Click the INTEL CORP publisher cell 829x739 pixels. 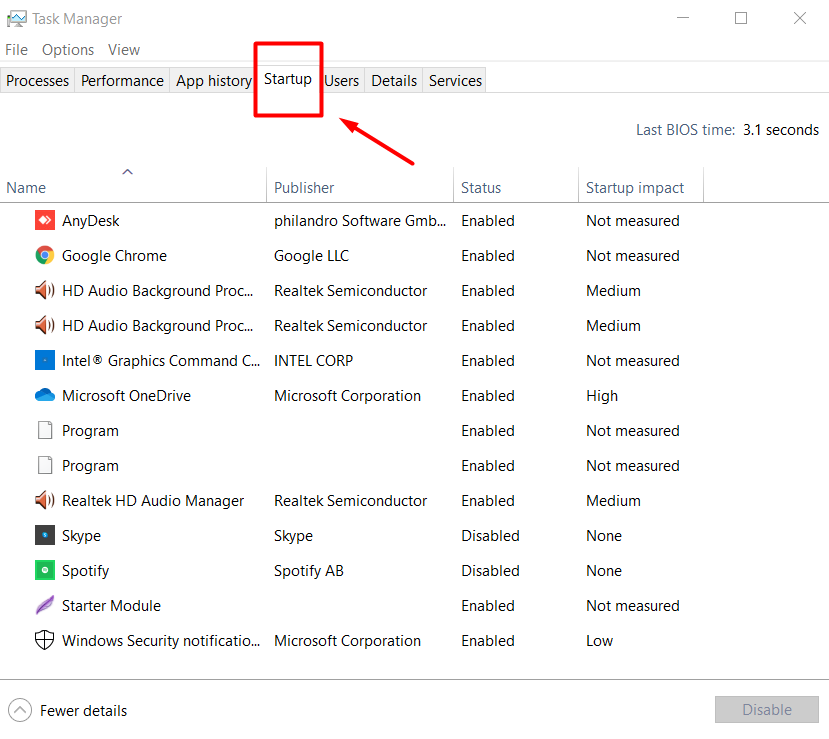click(314, 361)
